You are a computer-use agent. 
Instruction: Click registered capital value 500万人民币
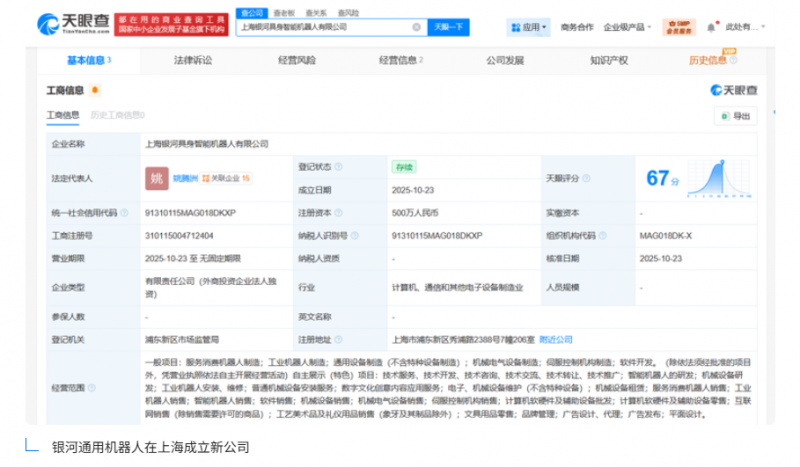coord(415,213)
